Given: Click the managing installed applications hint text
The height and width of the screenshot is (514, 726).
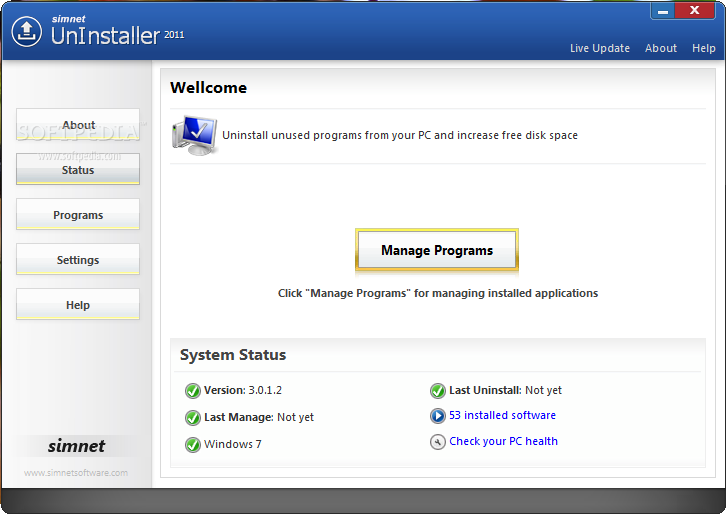Looking at the screenshot, I should [x=438, y=293].
